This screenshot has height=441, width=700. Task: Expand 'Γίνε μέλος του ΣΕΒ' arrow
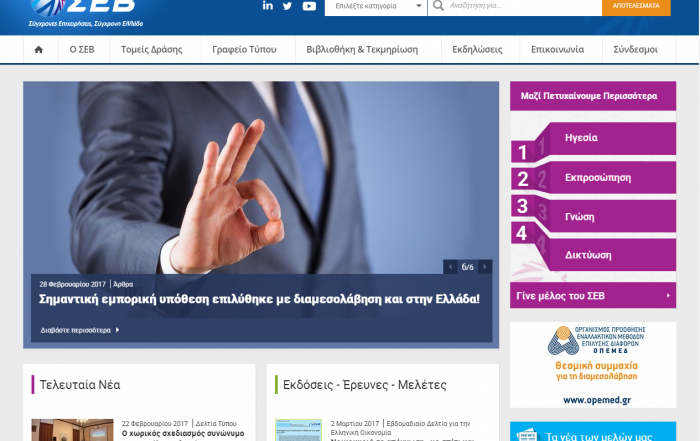pyautogui.click(x=668, y=295)
